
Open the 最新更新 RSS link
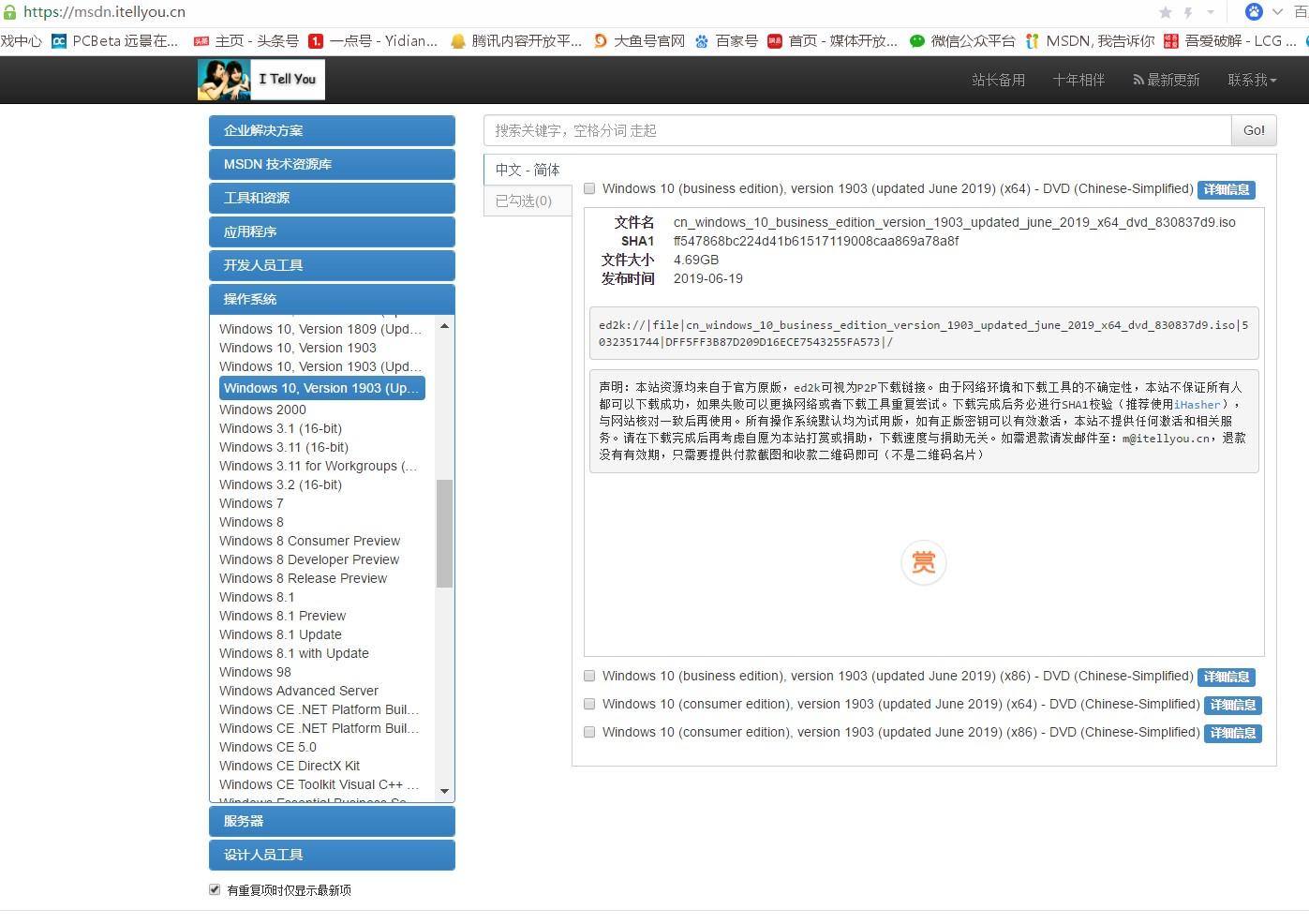click(1167, 80)
